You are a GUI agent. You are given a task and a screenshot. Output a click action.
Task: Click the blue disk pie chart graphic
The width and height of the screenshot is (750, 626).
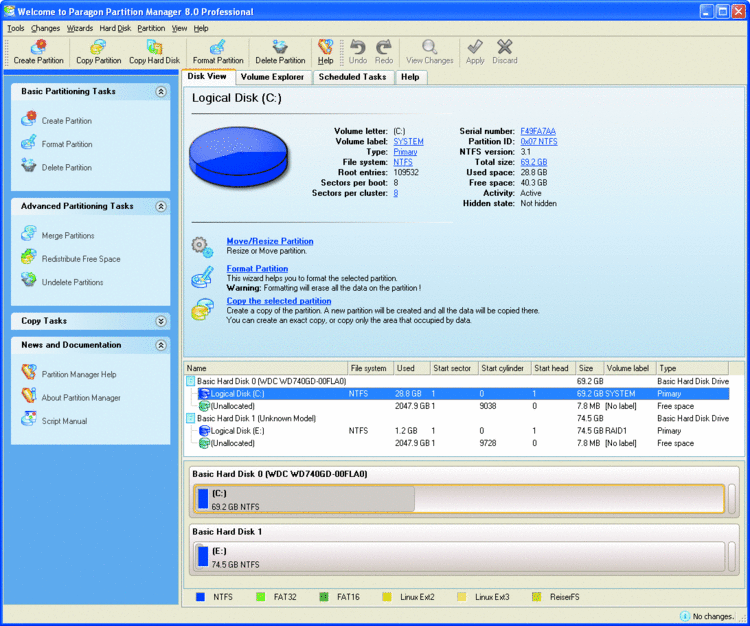(x=238, y=157)
